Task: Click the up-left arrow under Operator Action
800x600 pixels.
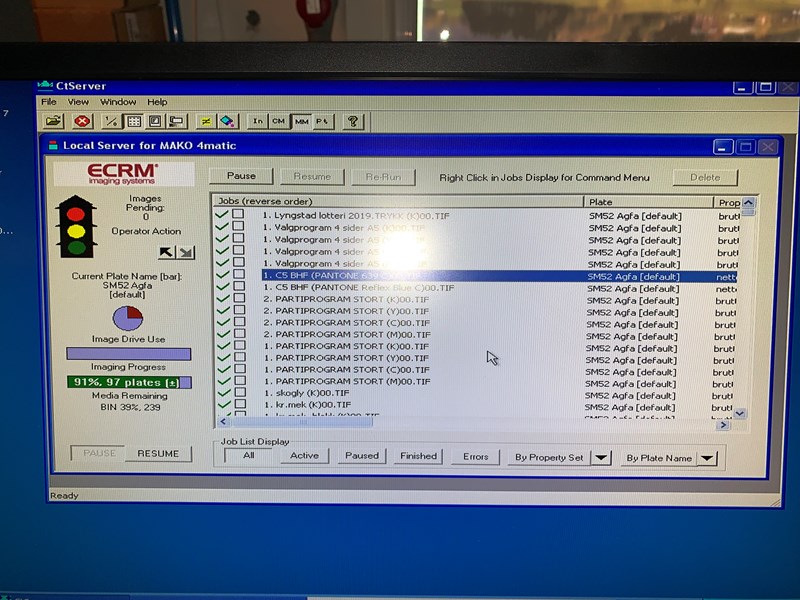Action: point(166,253)
